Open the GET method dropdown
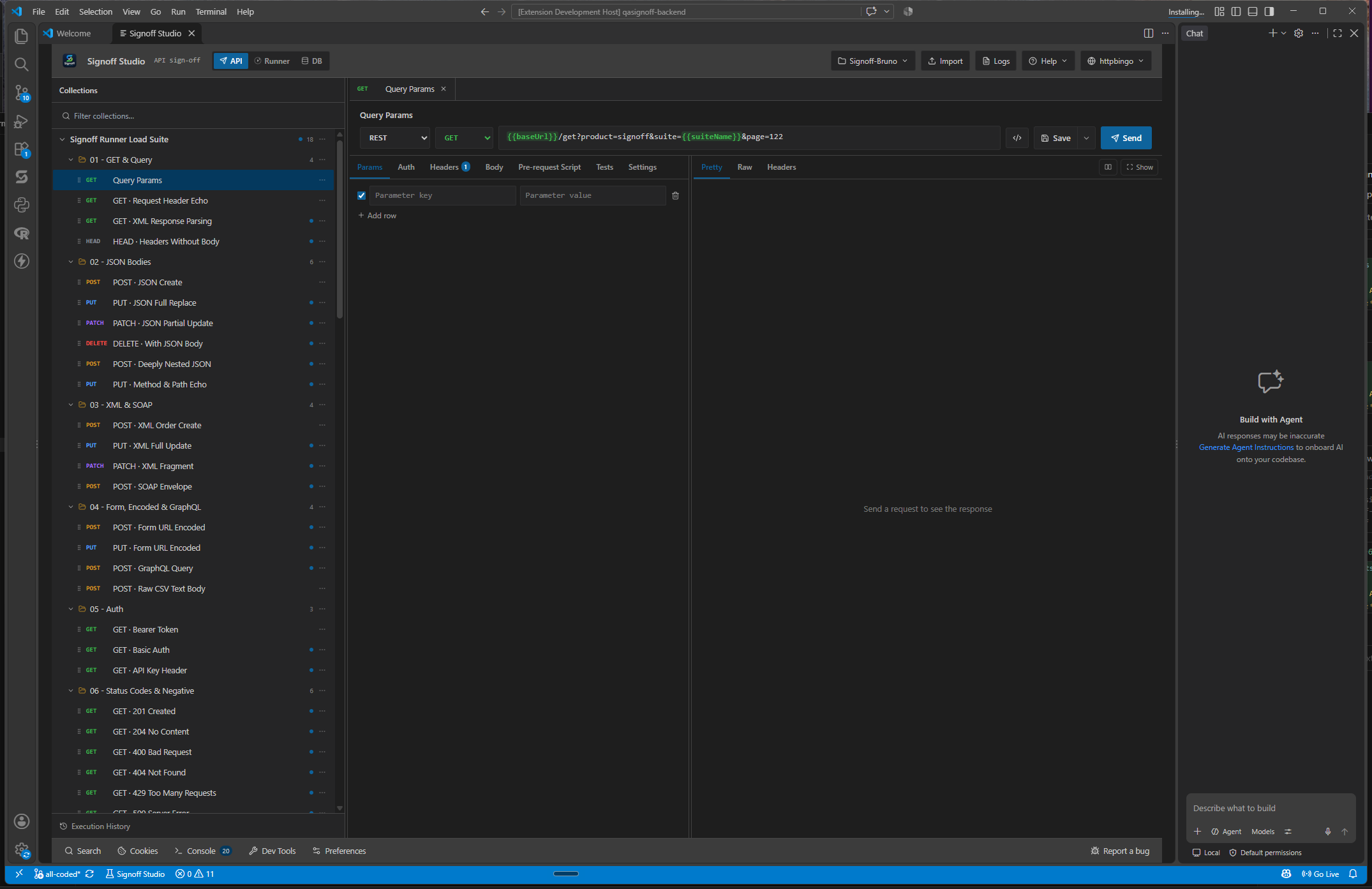The height and width of the screenshot is (889, 1372). 465,138
